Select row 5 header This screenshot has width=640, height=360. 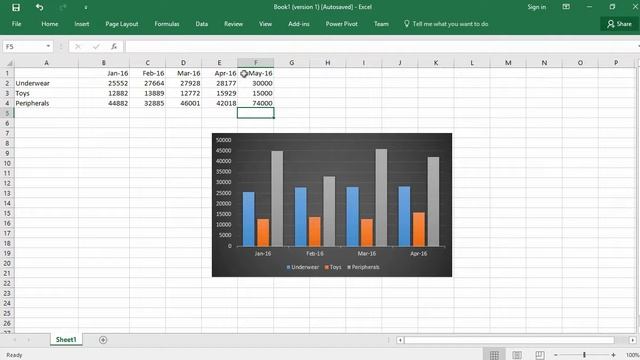point(7,113)
